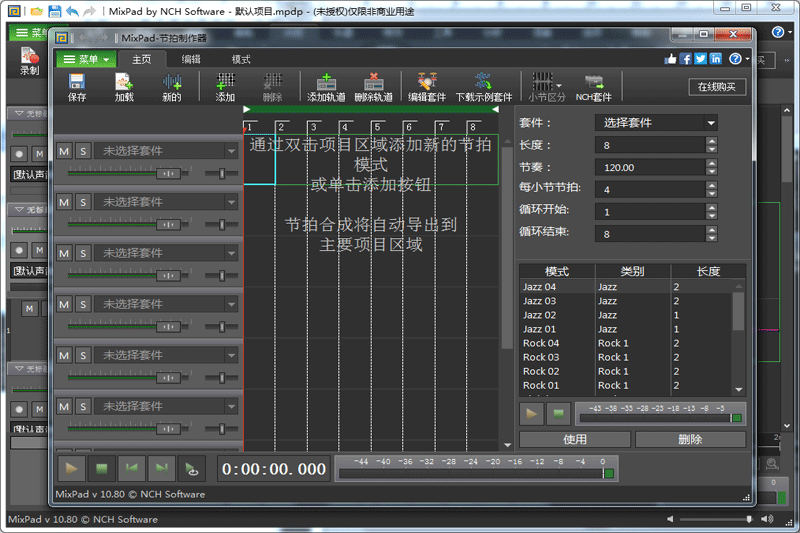
Task: Click the thumbs-up like icon
Action: [x=670, y=59]
